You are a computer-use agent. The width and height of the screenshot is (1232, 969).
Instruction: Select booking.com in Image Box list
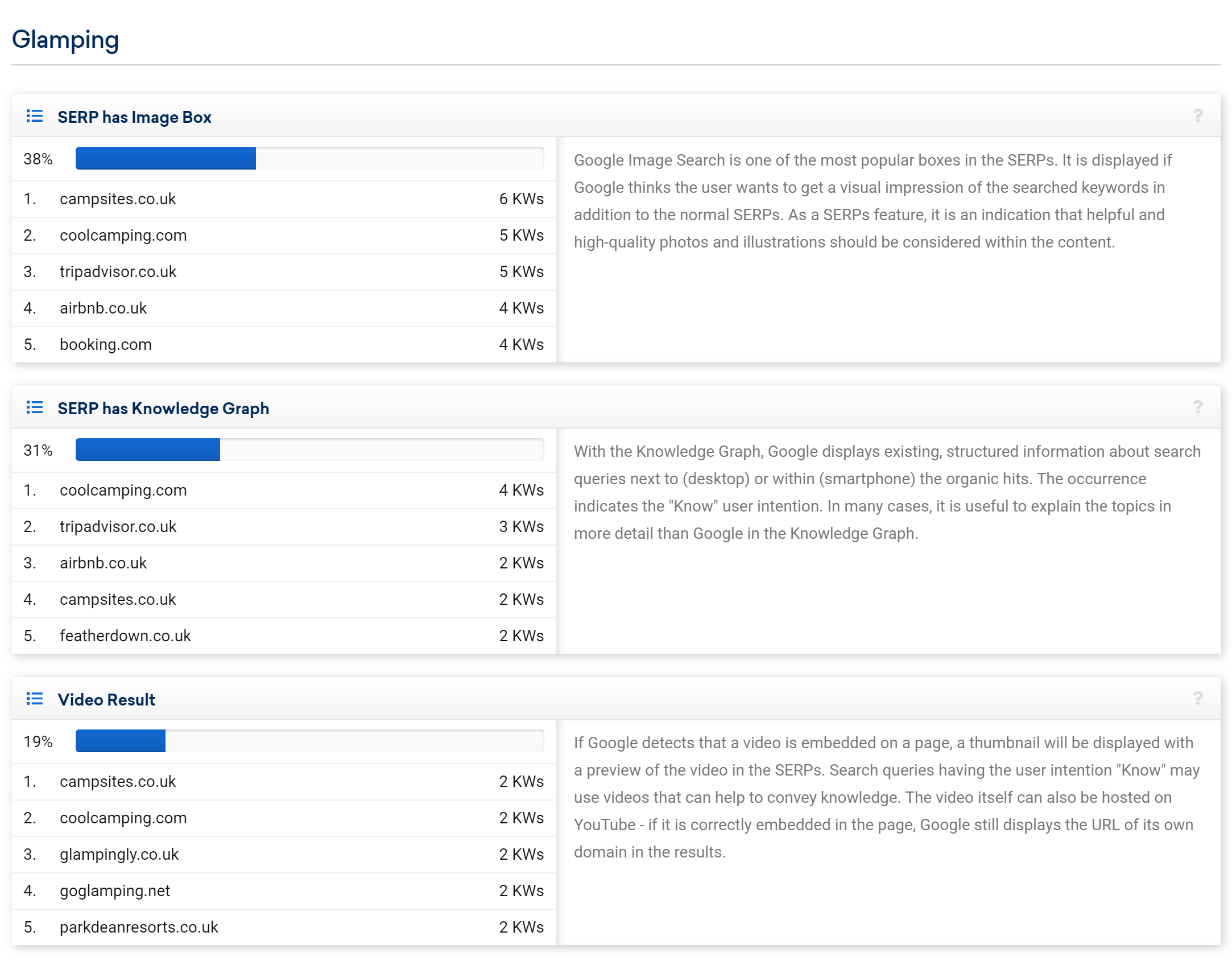[x=106, y=345]
